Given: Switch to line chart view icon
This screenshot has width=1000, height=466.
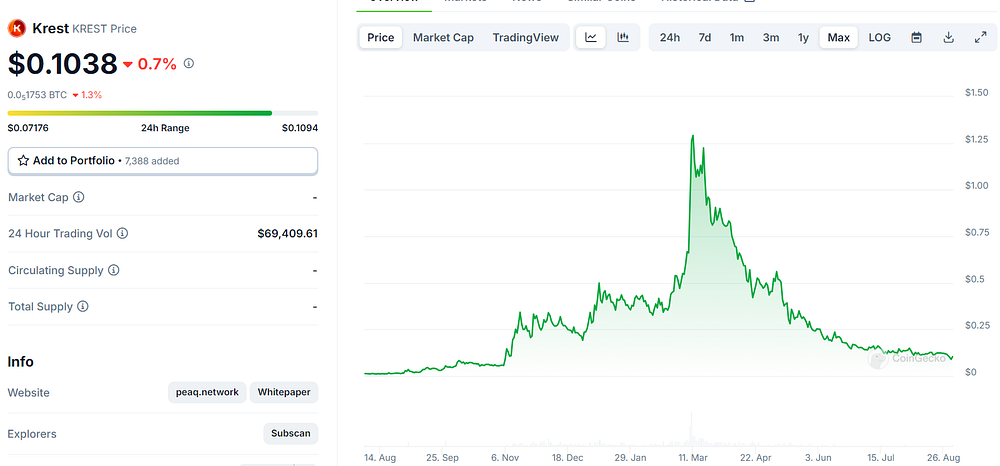Looking at the screenshot, I should 591,38.
